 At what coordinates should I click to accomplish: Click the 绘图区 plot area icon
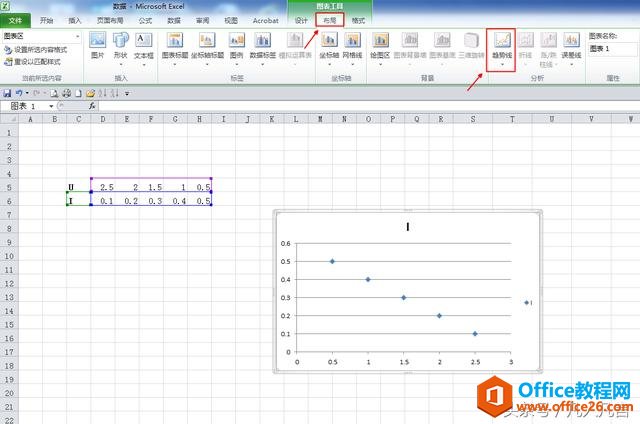tap(380, 40)
